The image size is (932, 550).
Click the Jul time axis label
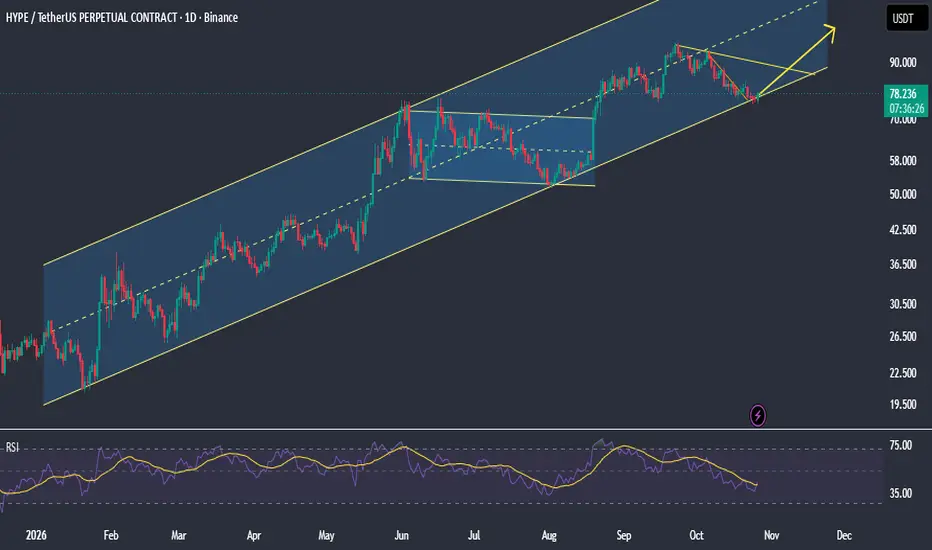(474, 535)
